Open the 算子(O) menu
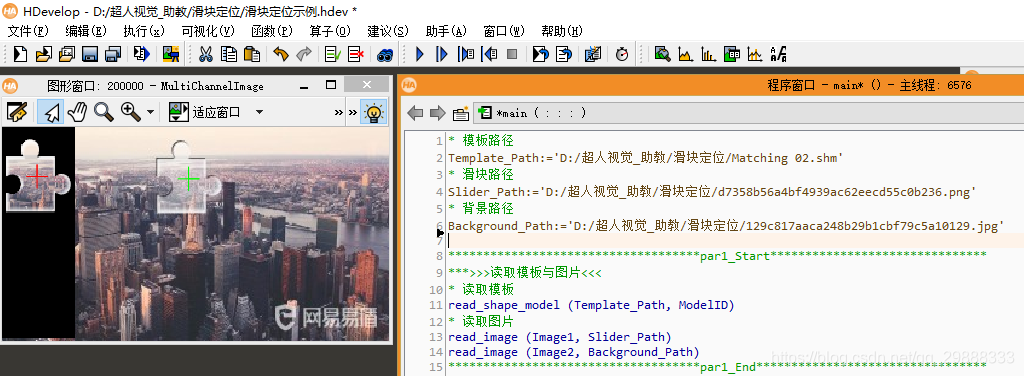The image size is (1024, 376). point(330,31)
